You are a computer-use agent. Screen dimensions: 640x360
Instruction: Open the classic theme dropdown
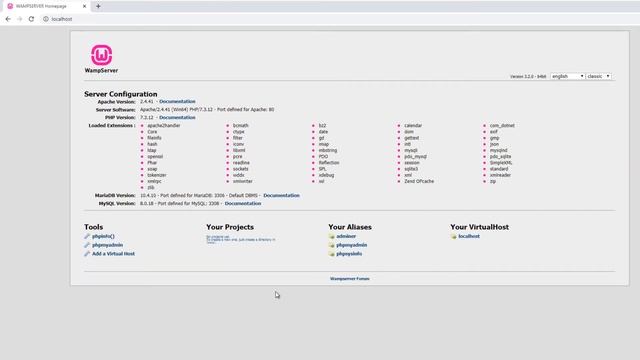tap(599, 76)
